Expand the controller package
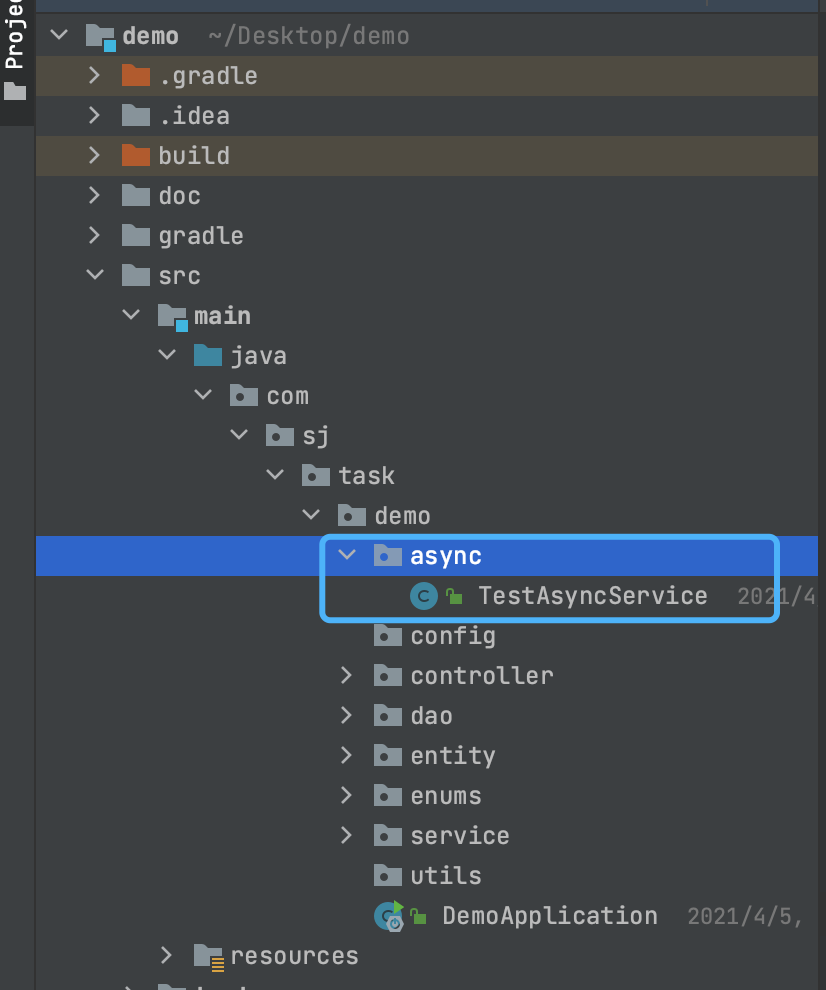Viewport: 826px width, 990px height. [x=347, y=676]
